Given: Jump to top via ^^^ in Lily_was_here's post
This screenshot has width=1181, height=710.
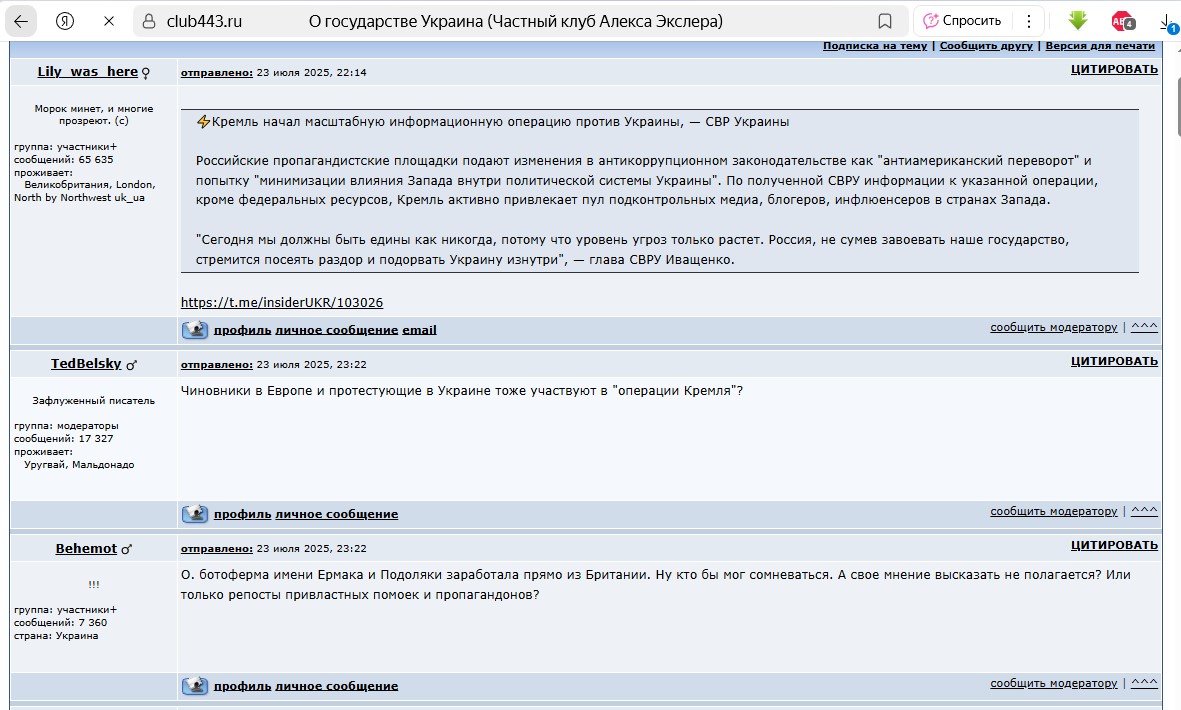Looking at the screenshot, I should (1144, 327).
